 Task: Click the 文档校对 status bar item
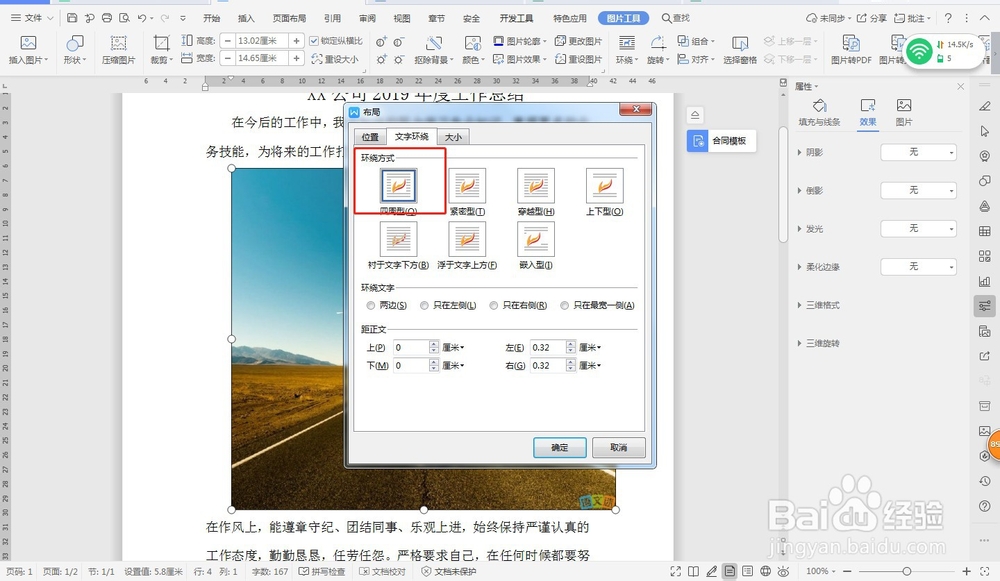click(x=382, y=571)
